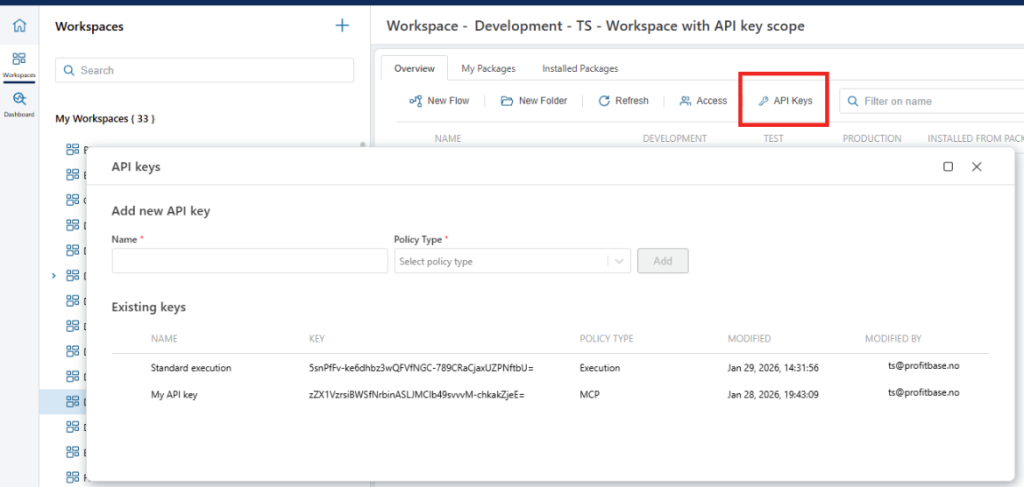Image resolution: width=1024 pixels, height=487 pixels.
Task: Refresh the workspace overview
Action: [x=624, y=101]
